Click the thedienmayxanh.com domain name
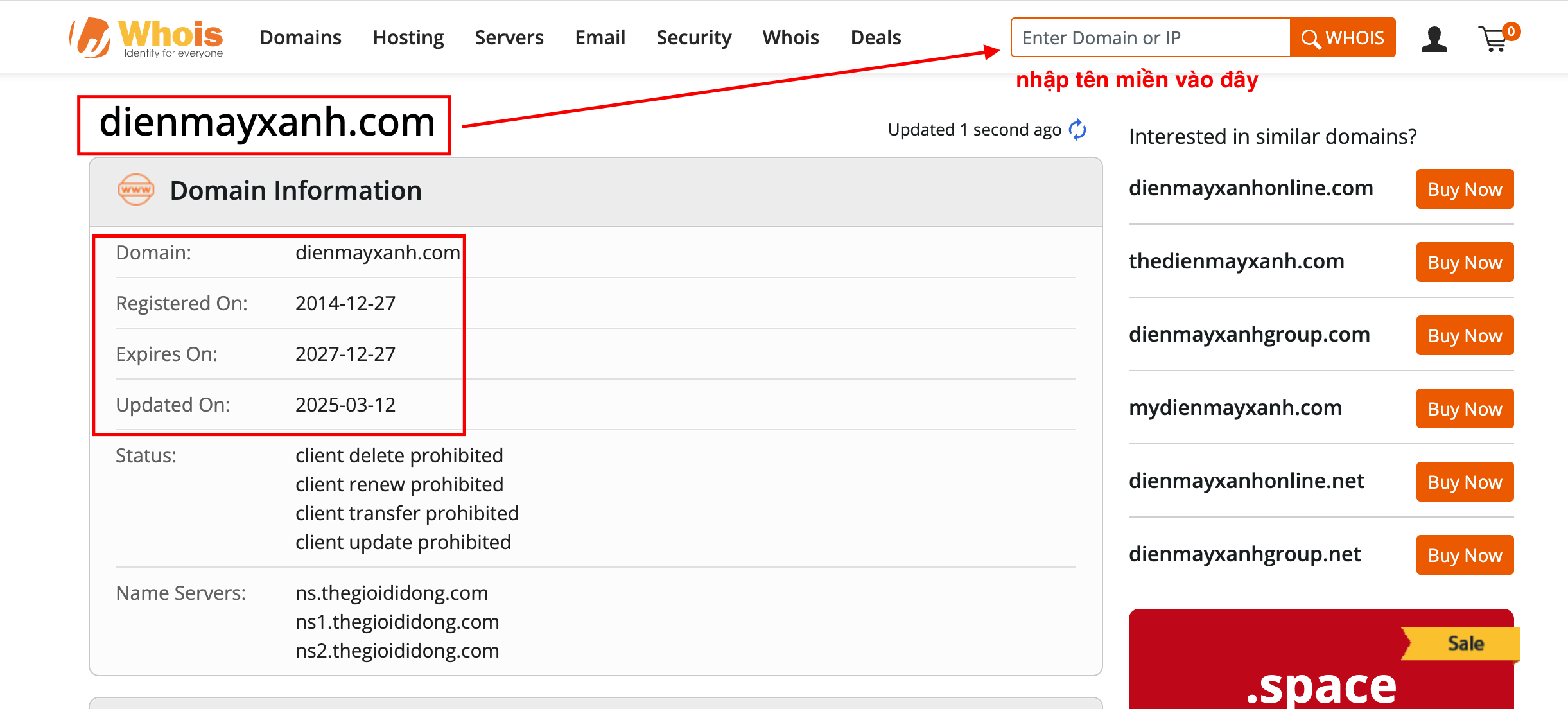The image size is (1568, 709). pos(1237,261)
